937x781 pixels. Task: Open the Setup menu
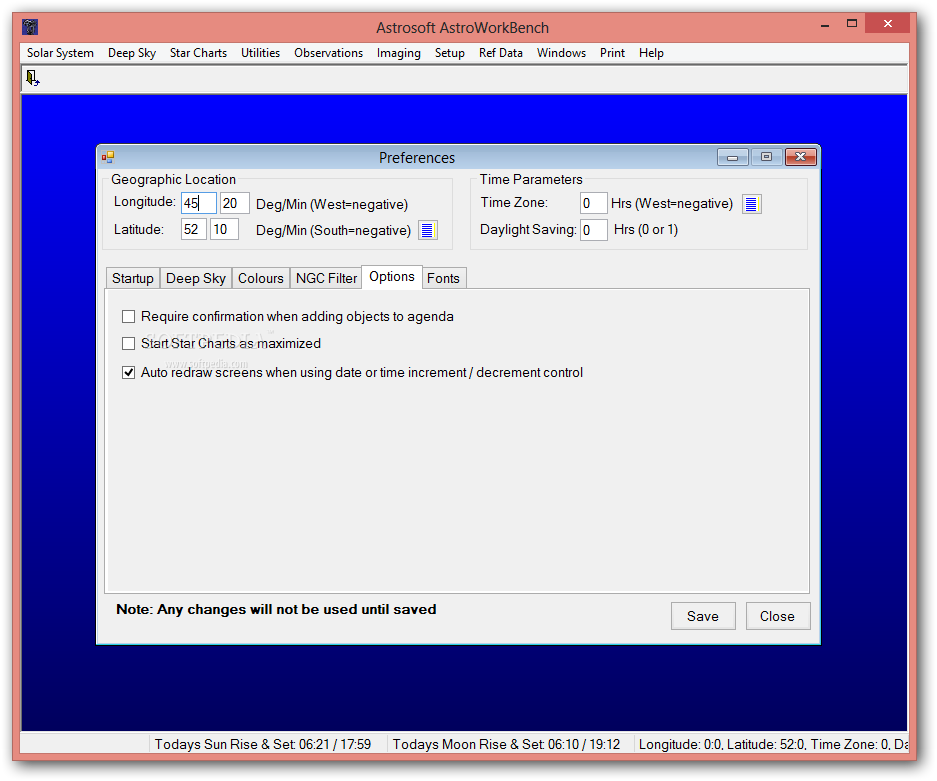[x=449, y=53]
